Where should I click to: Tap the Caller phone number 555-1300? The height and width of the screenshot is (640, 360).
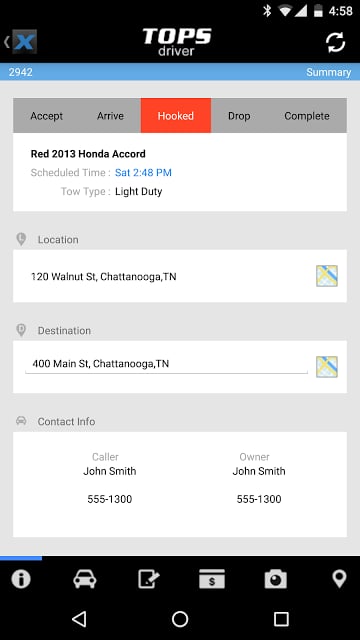click(109, 499)
